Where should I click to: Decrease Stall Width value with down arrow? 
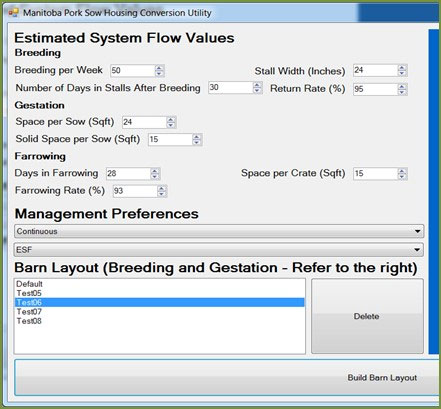click(402, 73)
